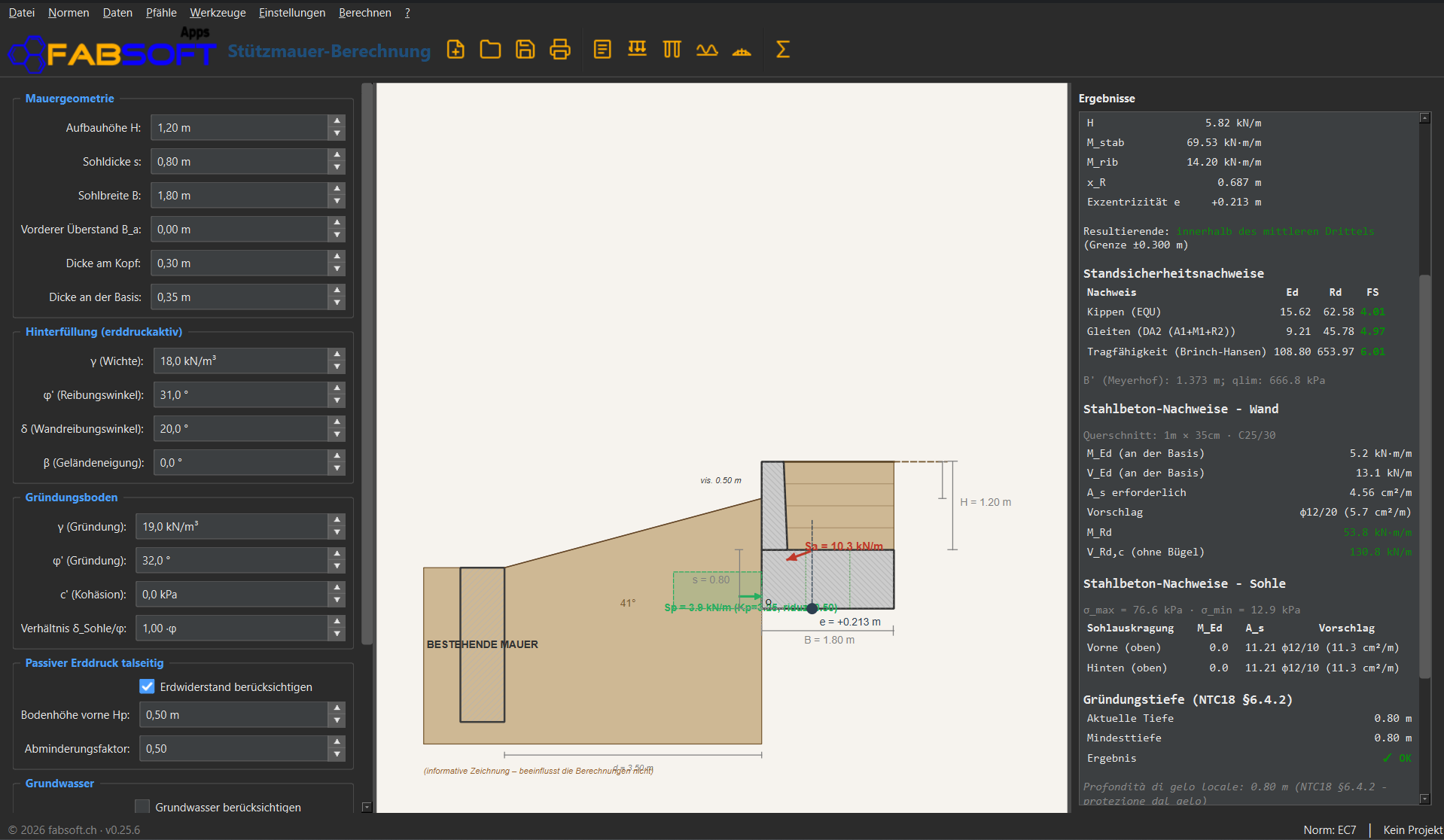
Task: Increase Sohldicke s with up arrow
Action: click(337, 155)
